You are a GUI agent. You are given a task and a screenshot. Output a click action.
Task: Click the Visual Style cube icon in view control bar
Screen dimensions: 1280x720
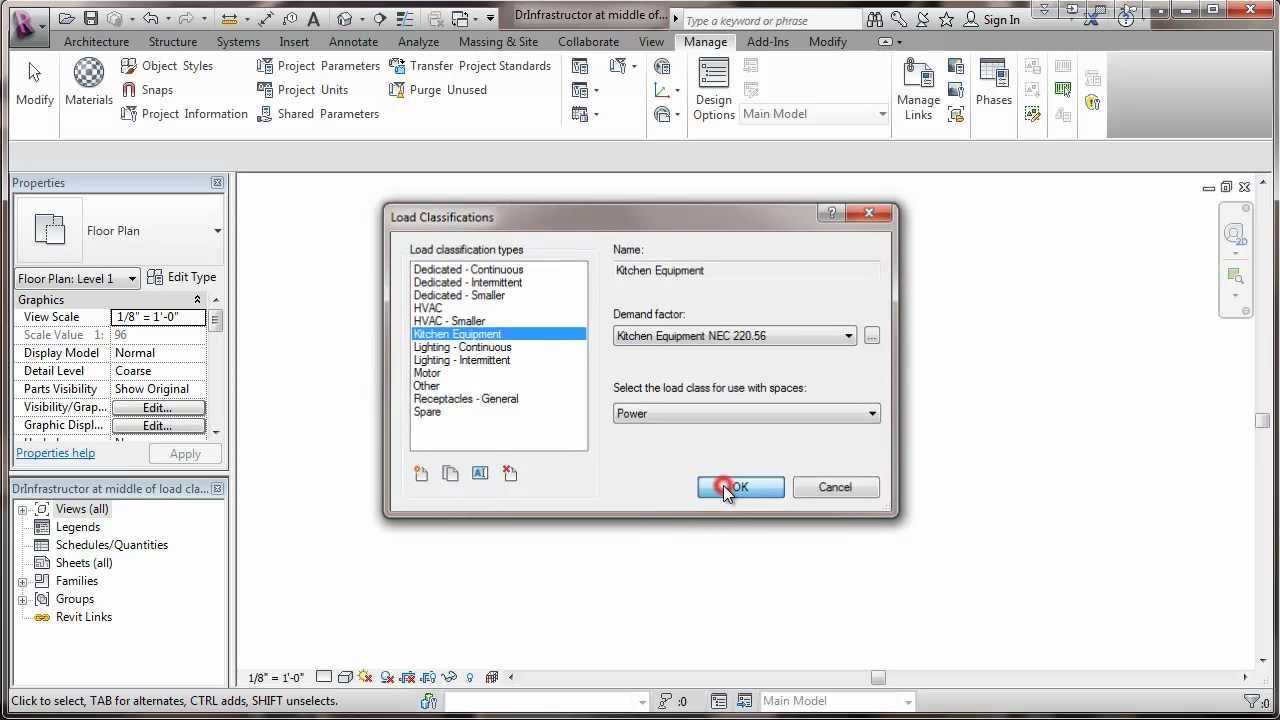(345, 678)
